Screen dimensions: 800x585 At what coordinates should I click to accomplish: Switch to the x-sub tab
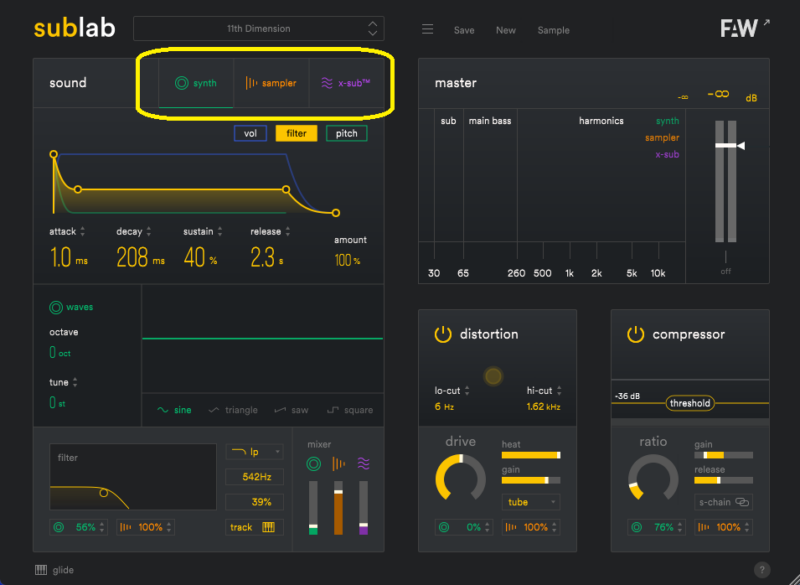click(346, 83)
